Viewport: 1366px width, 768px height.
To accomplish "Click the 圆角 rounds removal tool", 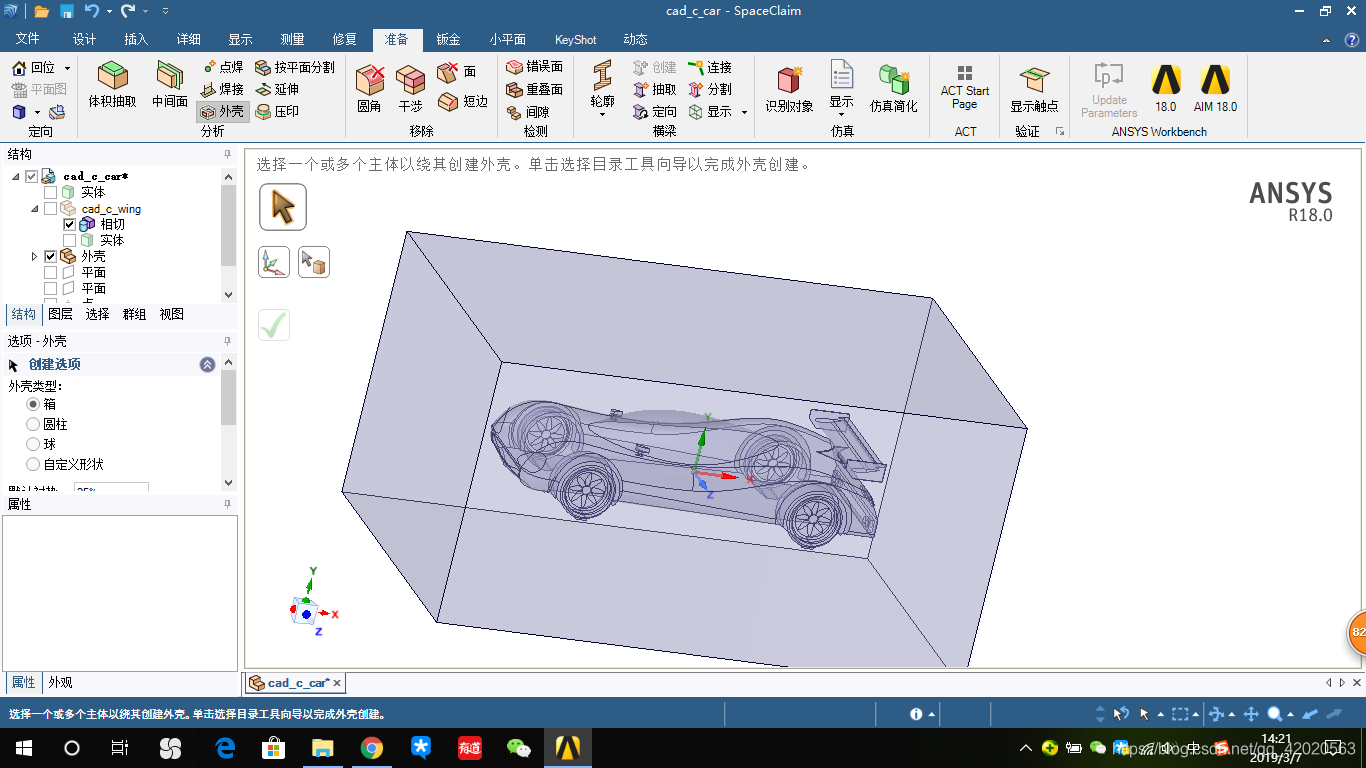I will [x=370, y=88].
